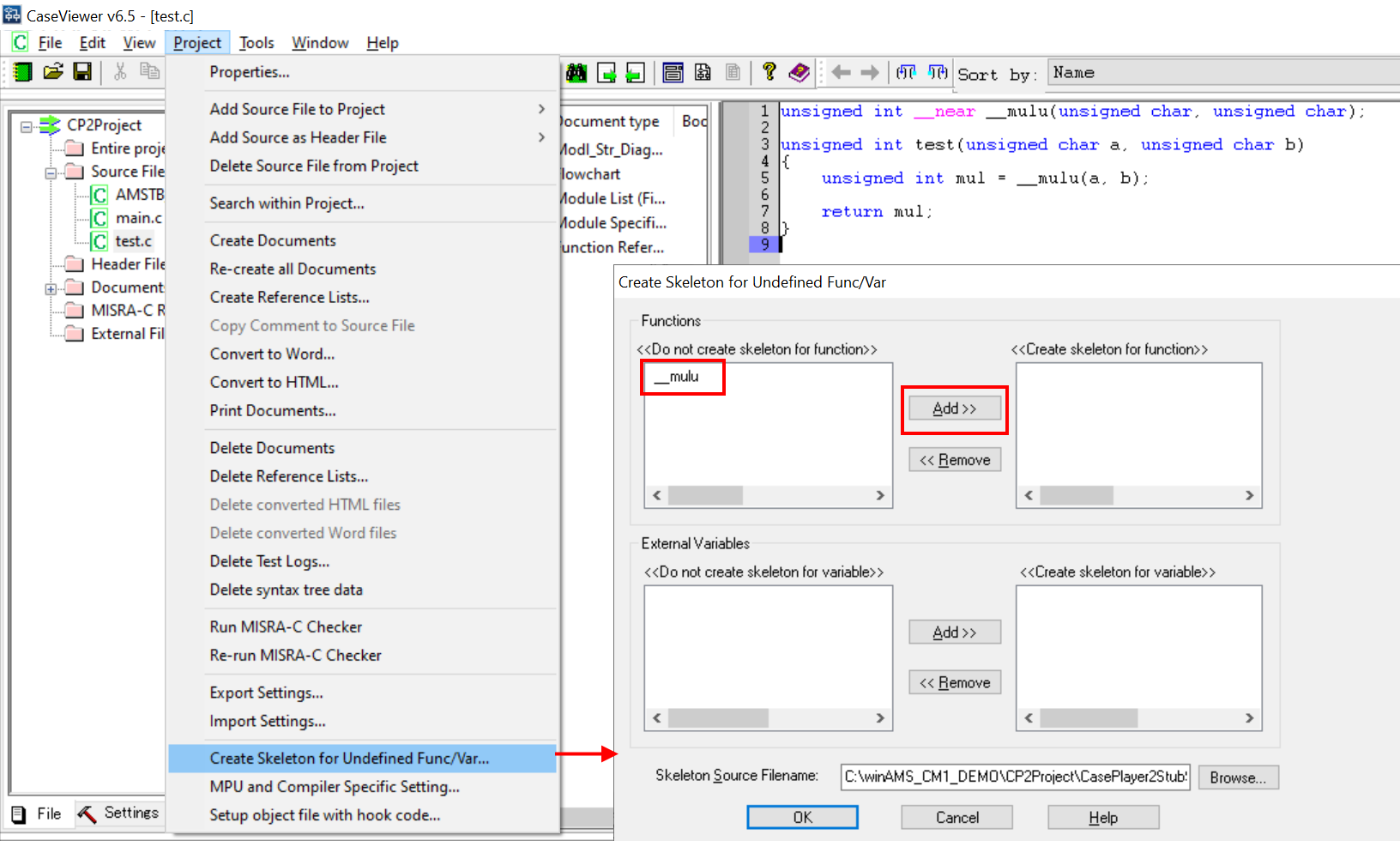This screenshot has height=841, width=1400.
Task: Switch to Settings tab at bottom
Action: click(x=118, y=813)
